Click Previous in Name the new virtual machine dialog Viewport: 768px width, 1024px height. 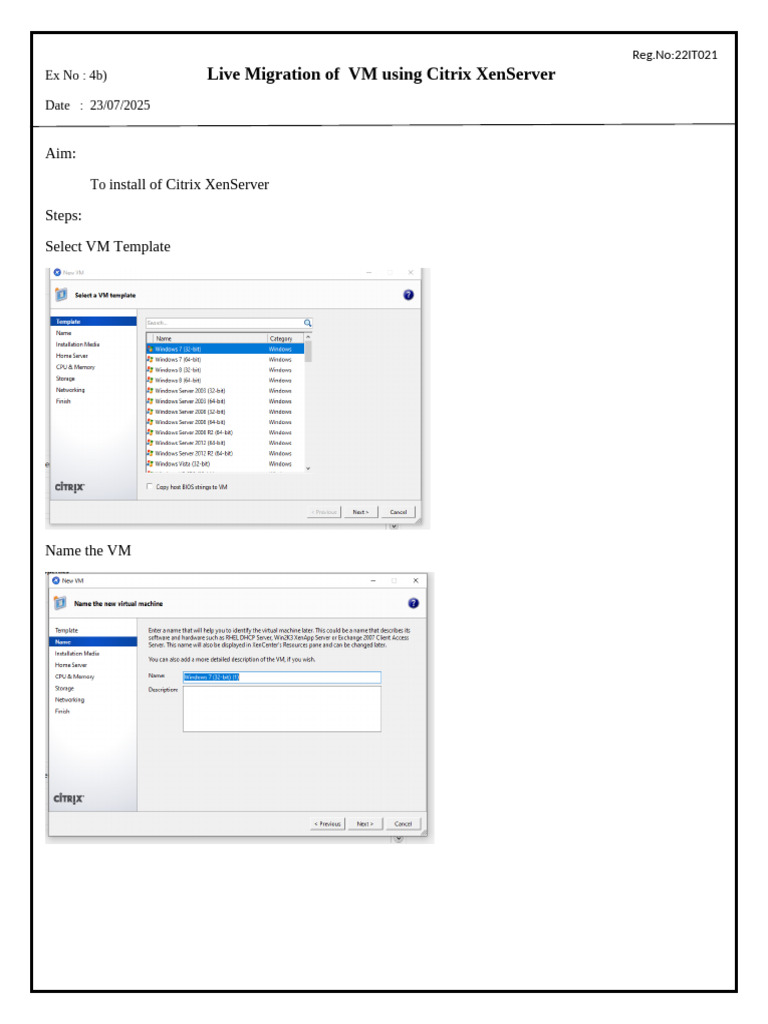tap(328, 824)
